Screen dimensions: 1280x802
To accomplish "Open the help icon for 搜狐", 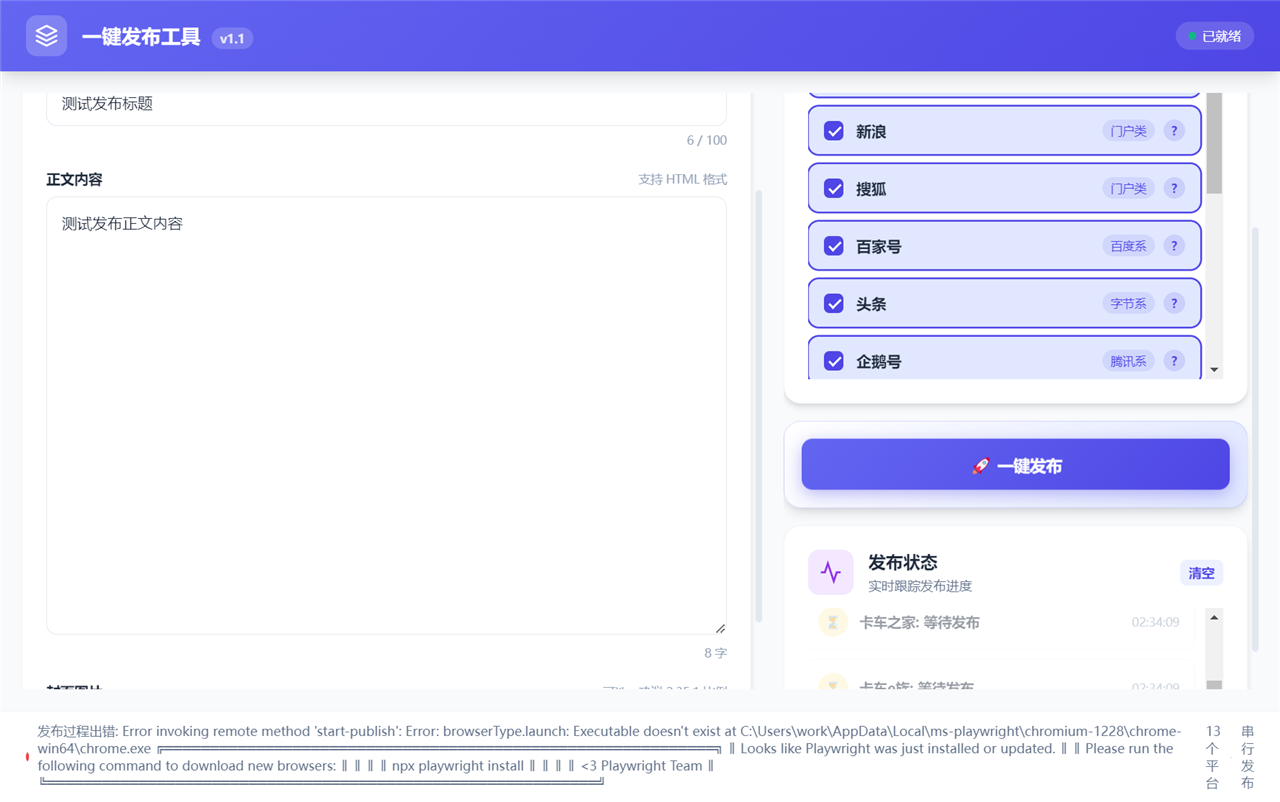I will click(x=1175, y=188).
